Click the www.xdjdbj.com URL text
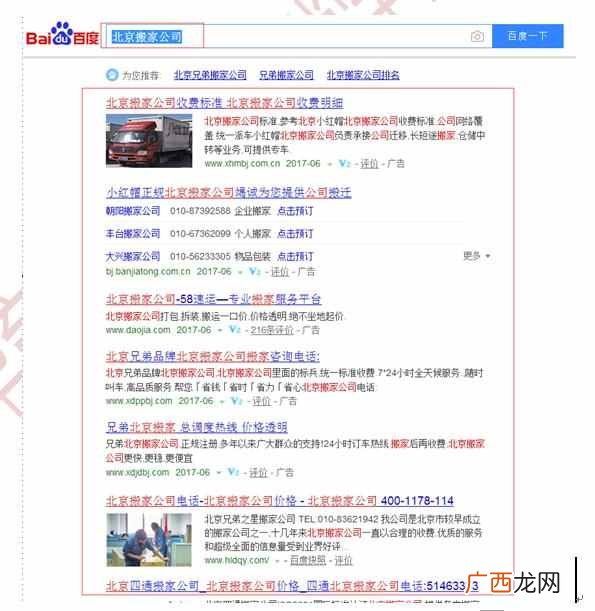 138,472
